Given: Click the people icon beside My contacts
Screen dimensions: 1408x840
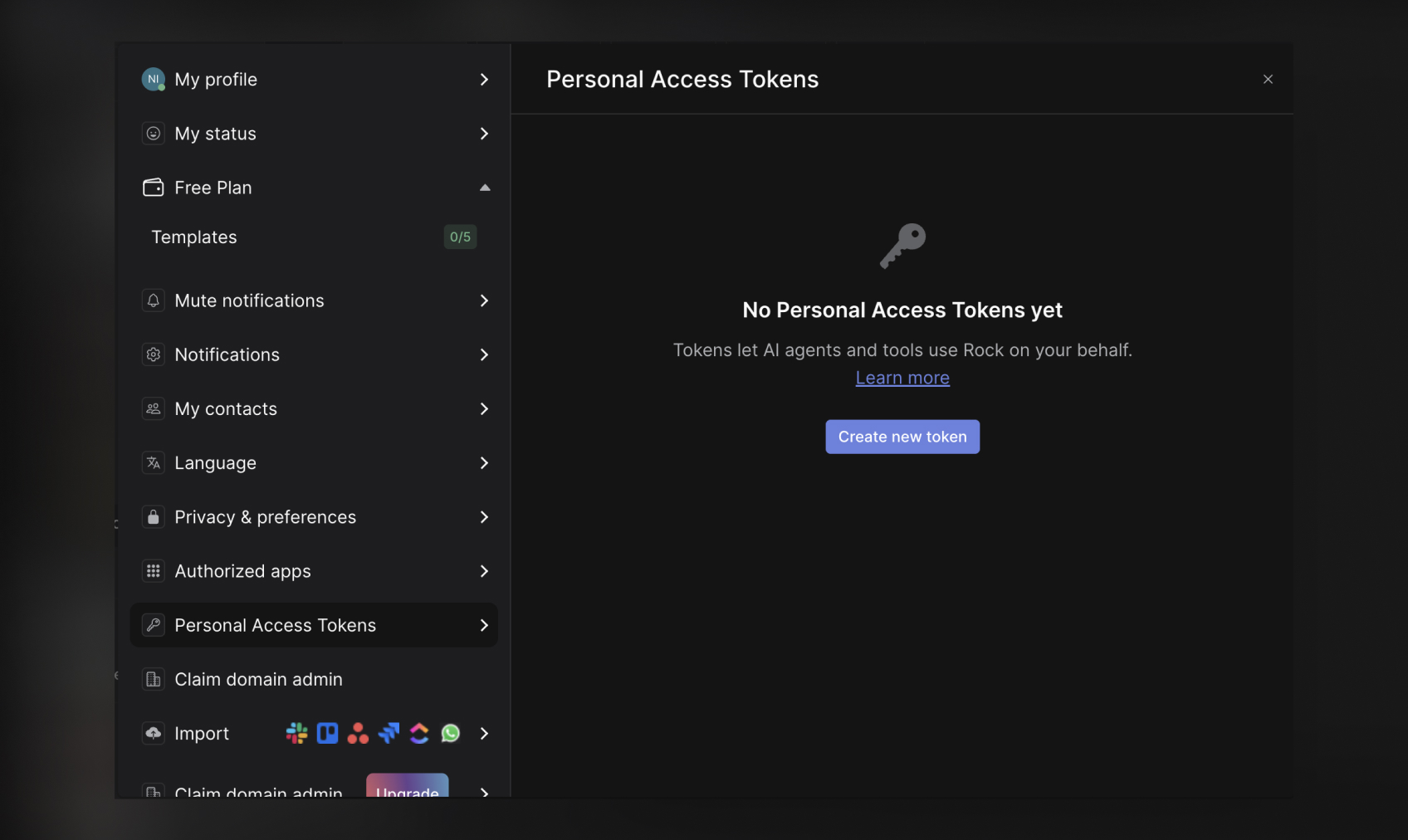Looking at the screenshot, I should click(x=154, y=409).
